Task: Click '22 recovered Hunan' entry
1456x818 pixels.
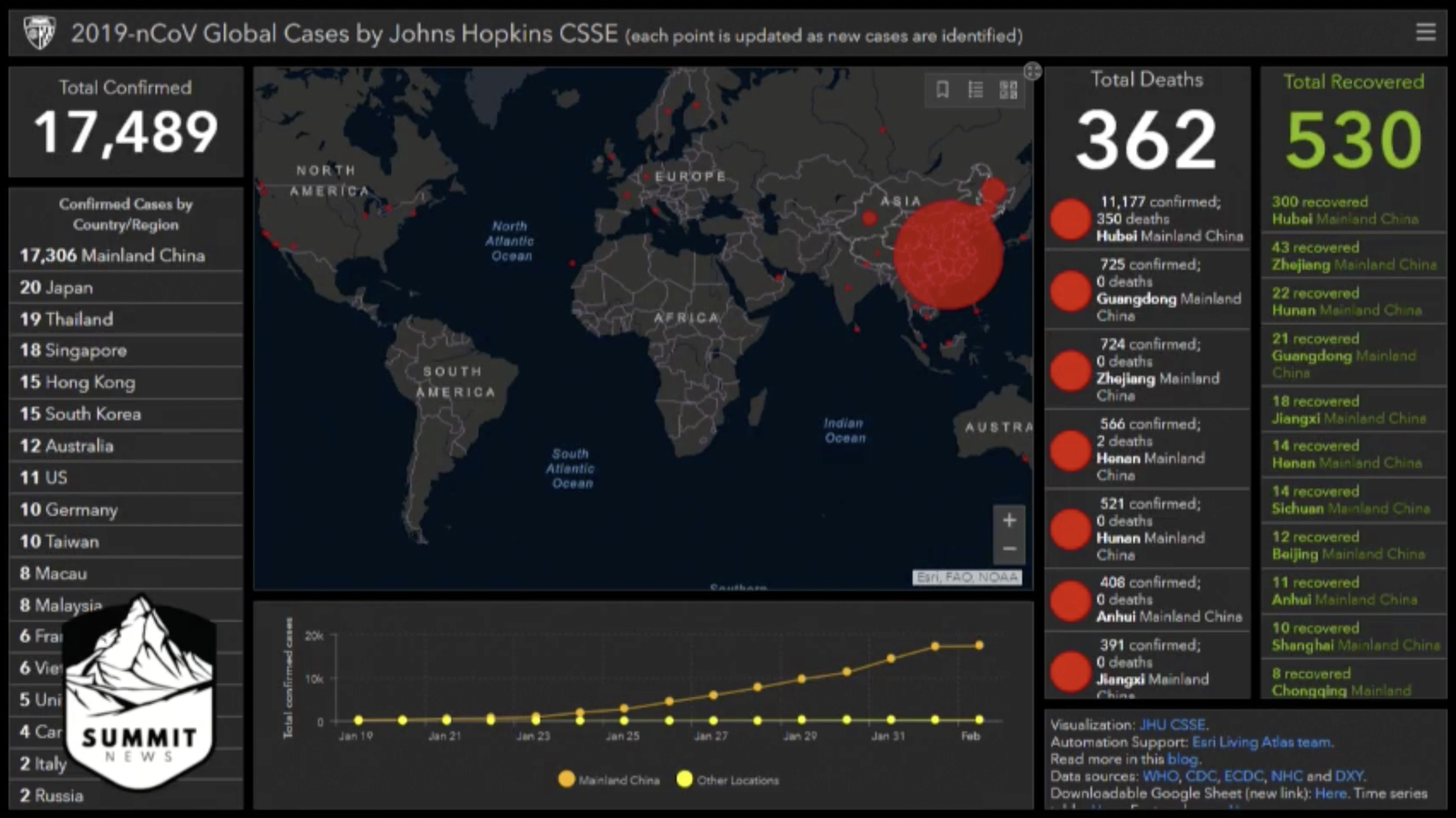Action: [1354, 301]
